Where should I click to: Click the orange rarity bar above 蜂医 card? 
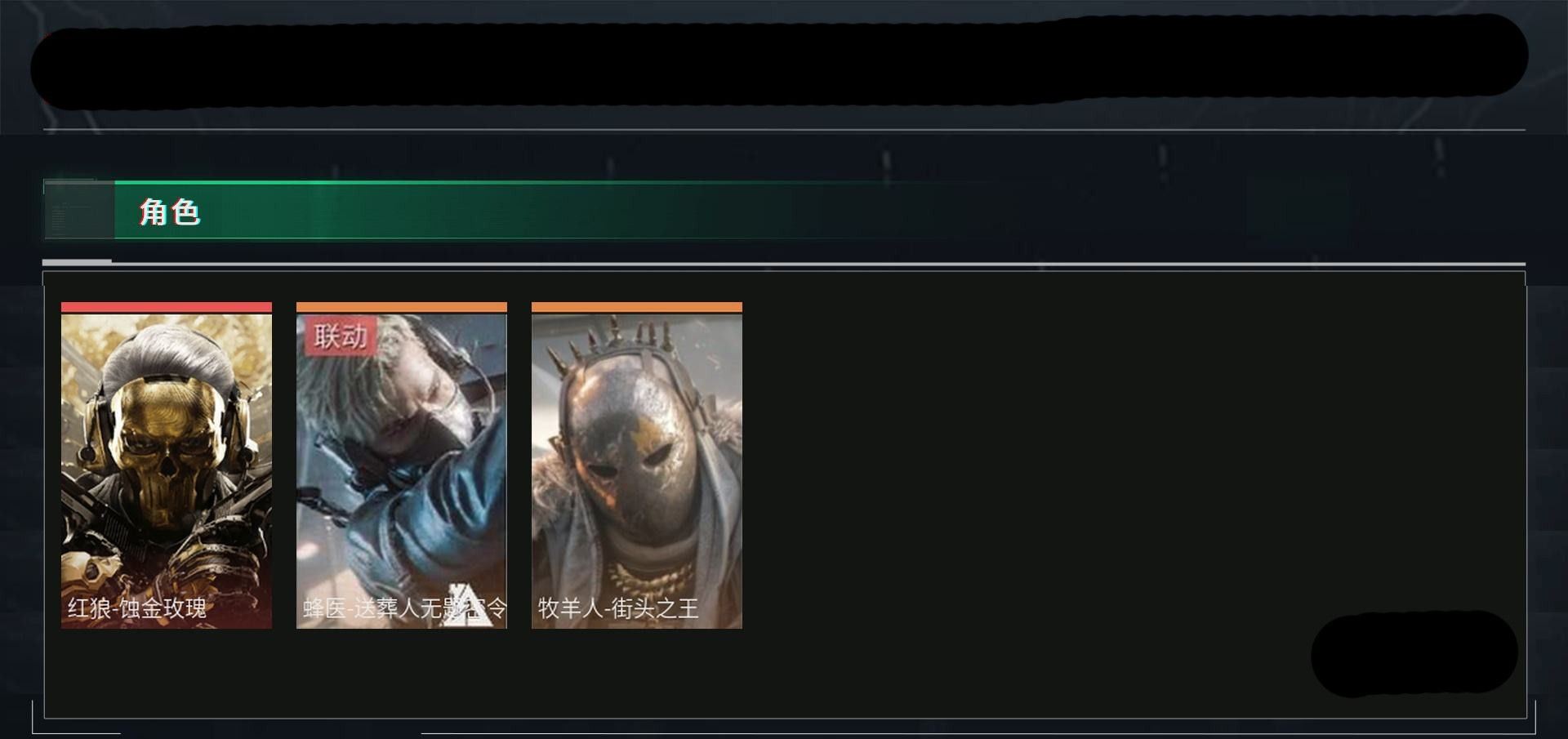[402, 308]
